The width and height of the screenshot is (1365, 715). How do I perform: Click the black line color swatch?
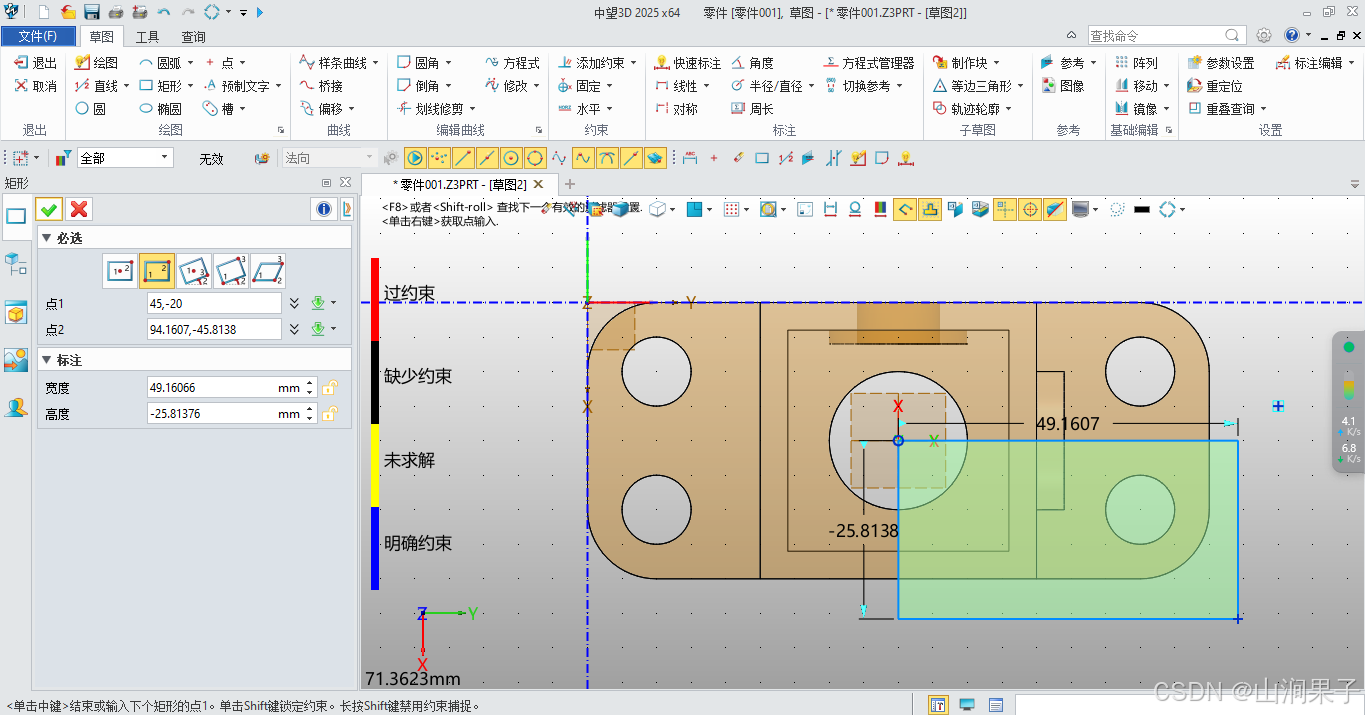[1141, 209]
